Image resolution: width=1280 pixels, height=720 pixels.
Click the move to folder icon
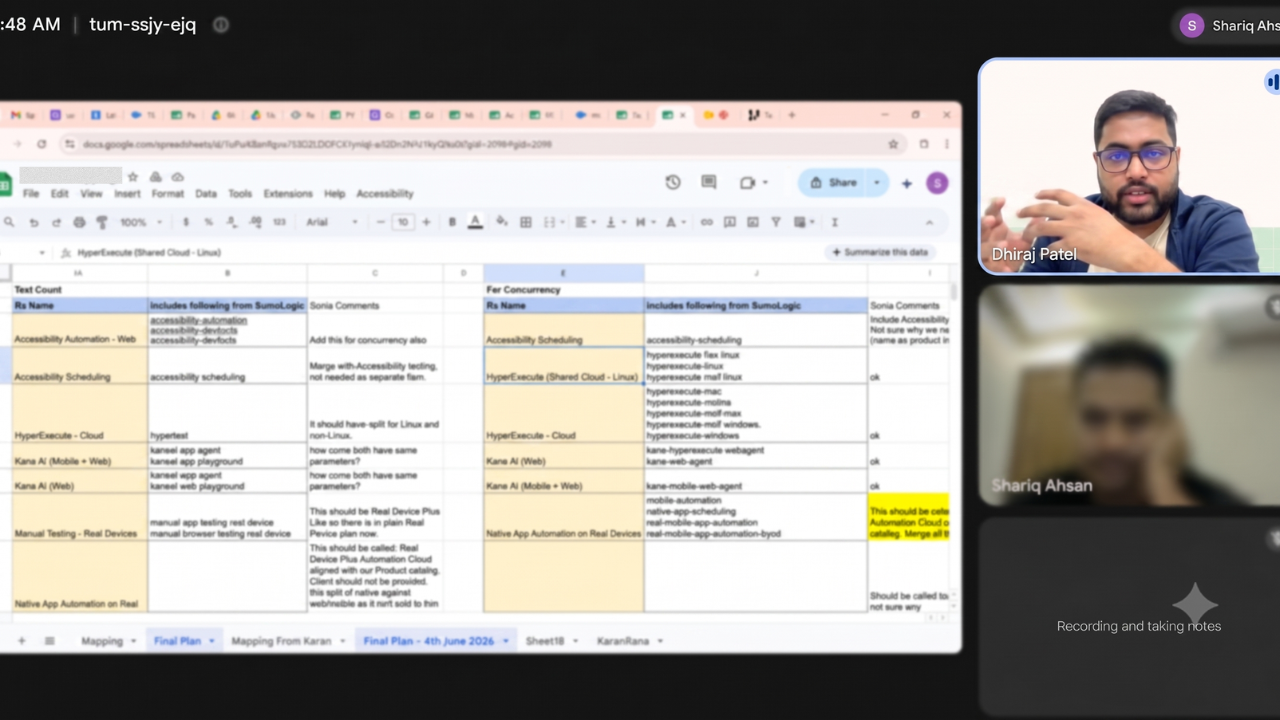155,177
